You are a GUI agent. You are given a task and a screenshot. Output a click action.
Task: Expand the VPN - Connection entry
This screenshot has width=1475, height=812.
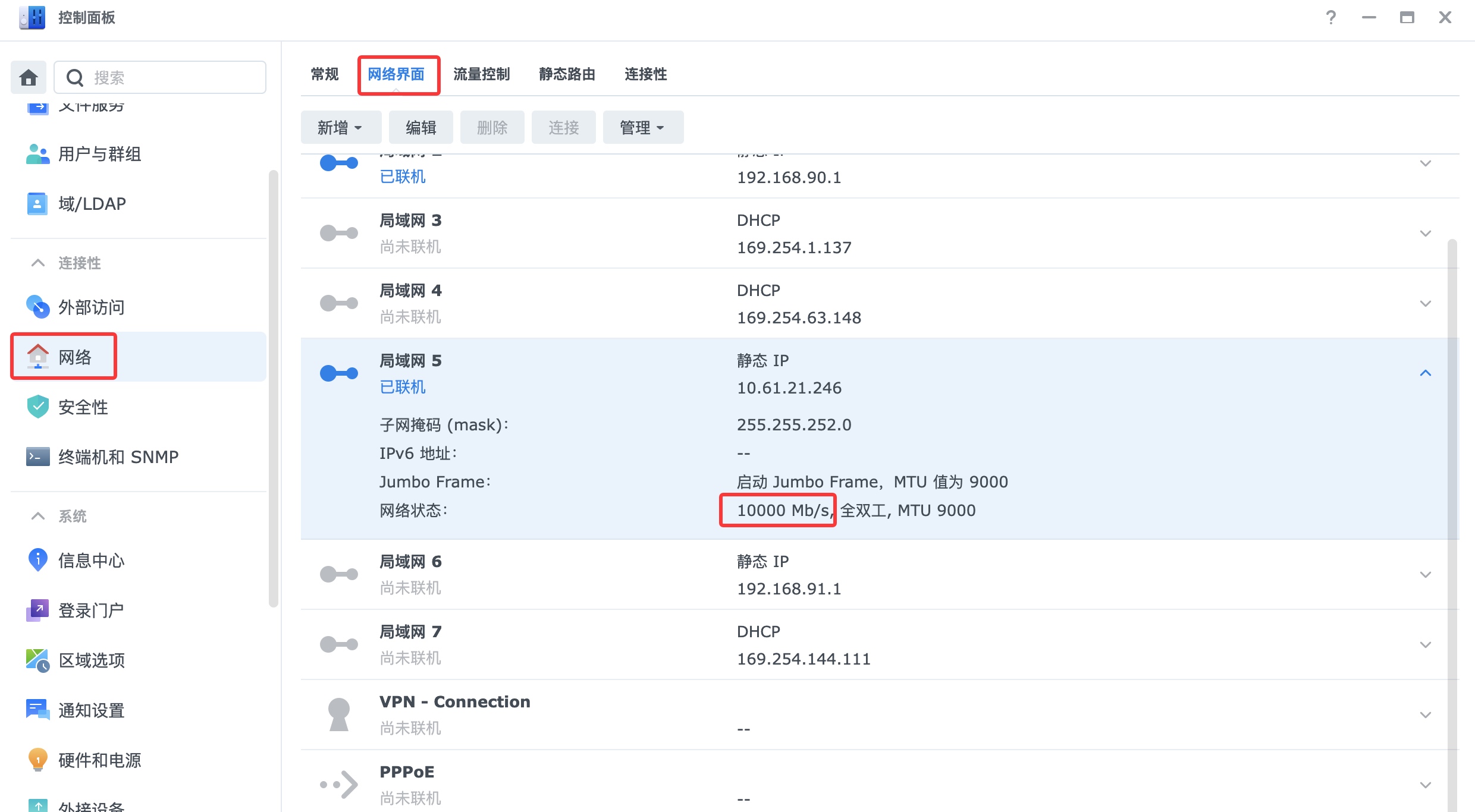(x=1425, y=715)
